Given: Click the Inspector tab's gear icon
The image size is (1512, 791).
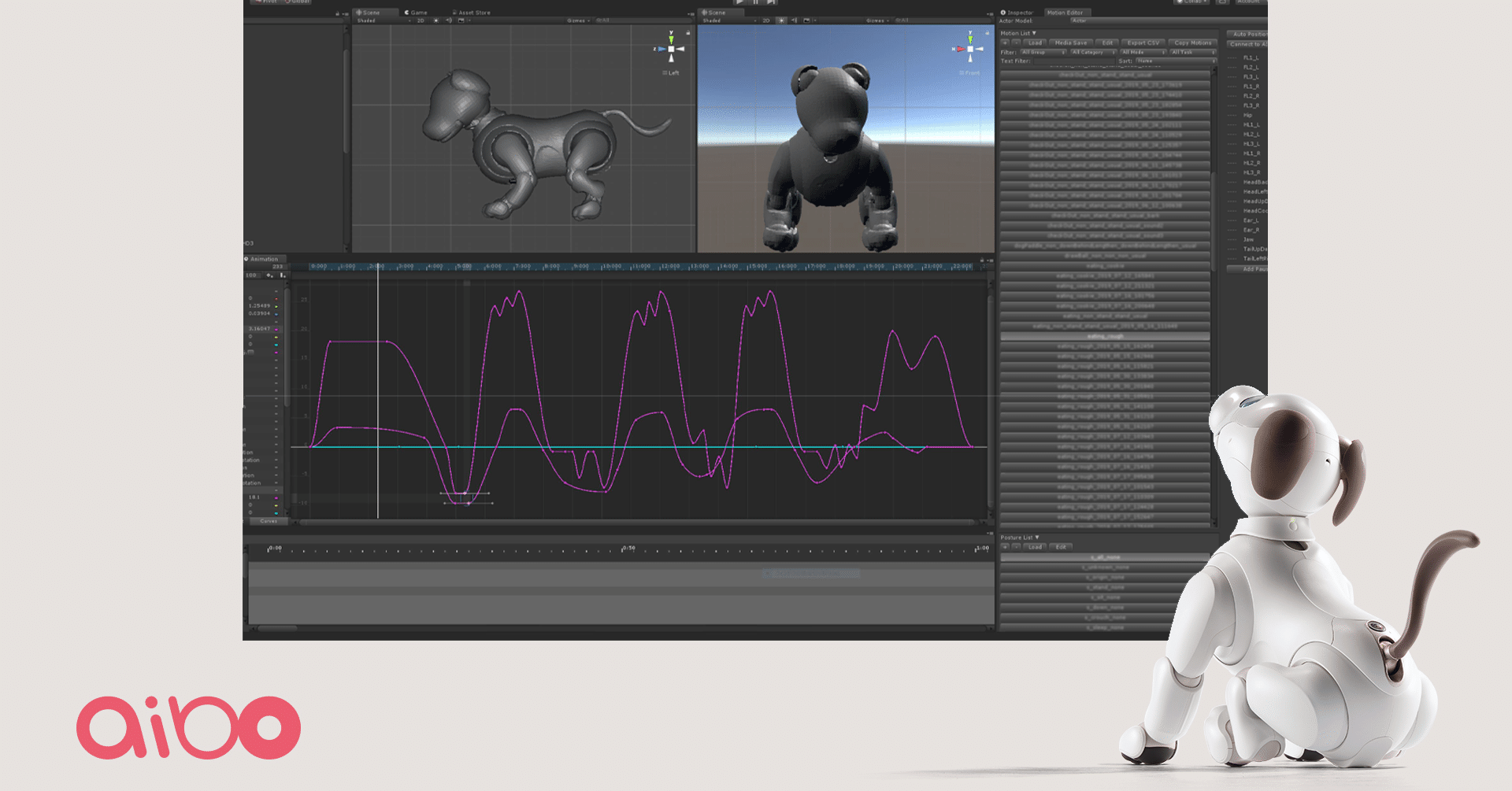Looking at the screenshot, I should [1002, 13].
